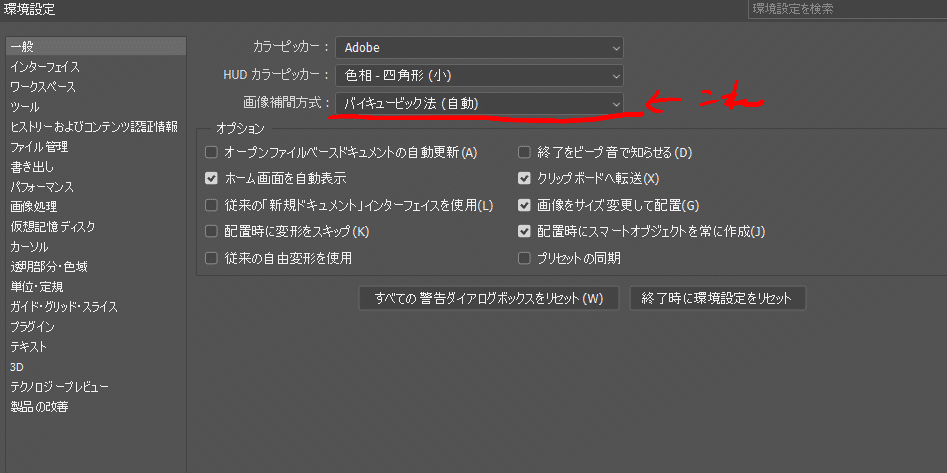Click すべての警告ダイアログボックスをリセット button

[x=489, y=298]
